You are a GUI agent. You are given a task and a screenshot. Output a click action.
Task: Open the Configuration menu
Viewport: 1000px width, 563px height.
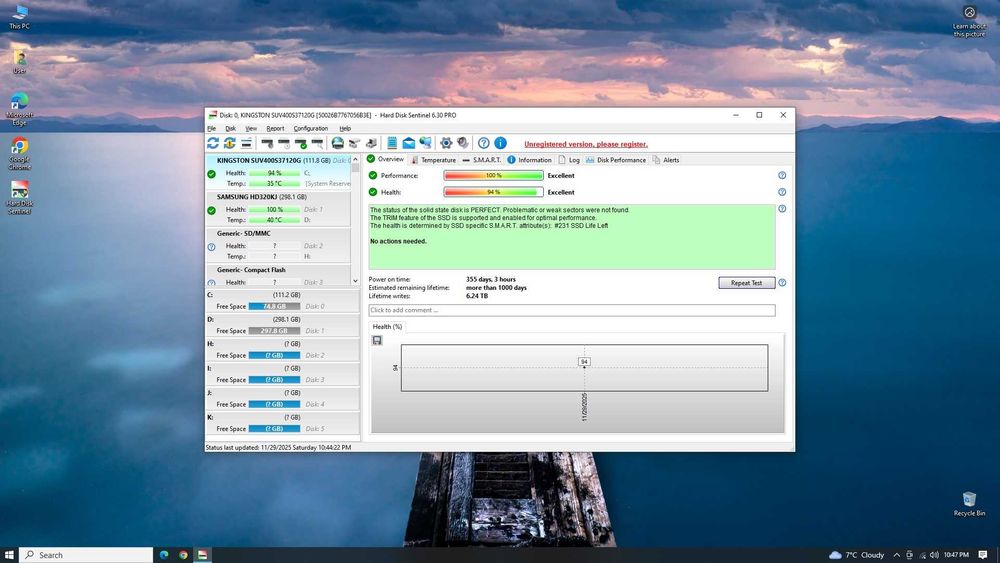pyautogui.click(x=311, y=128)
